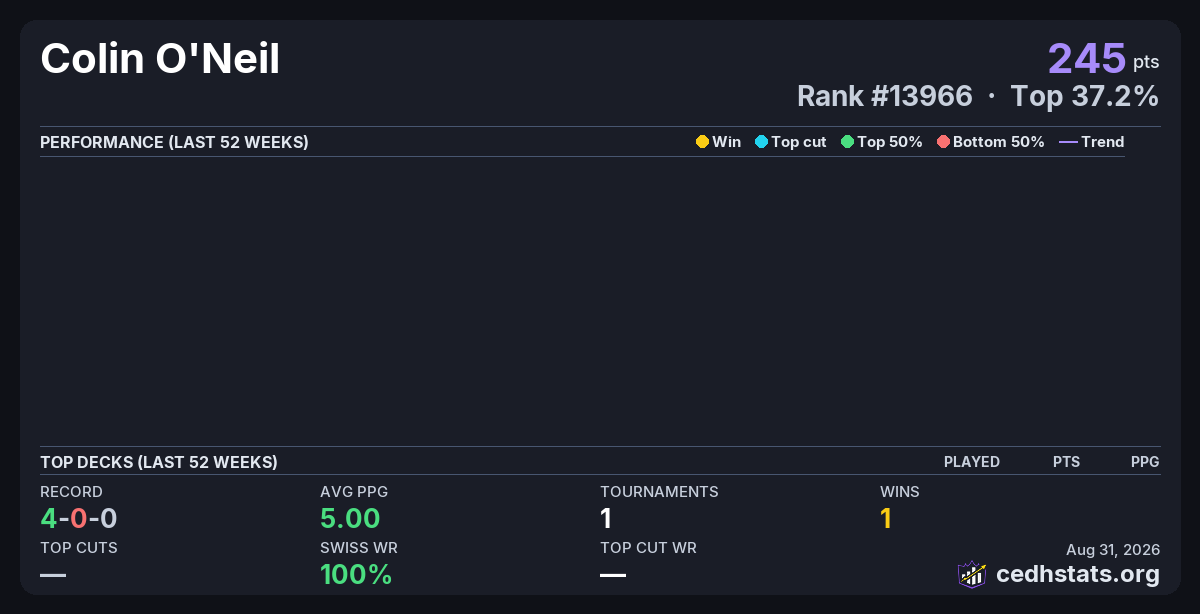Select the PPG column header
The image size is (1200, 614).
(1145, 462)
